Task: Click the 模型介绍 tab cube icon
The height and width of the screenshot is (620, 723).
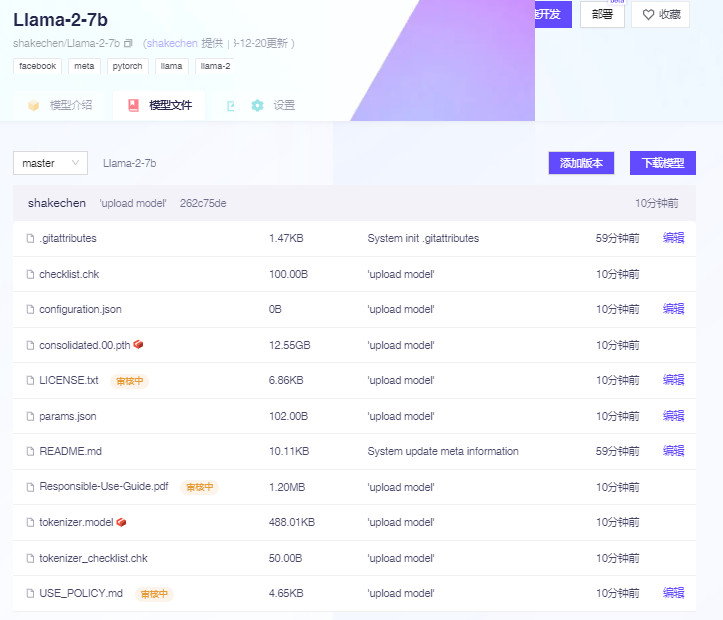Action: coord(33,105)
